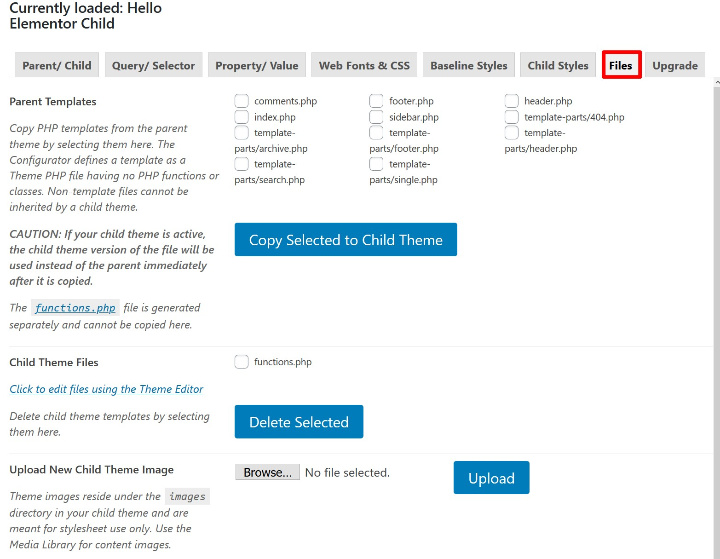Open the Theme Editor link
Screen dimensions: 720x559
[x=106, y=389]
